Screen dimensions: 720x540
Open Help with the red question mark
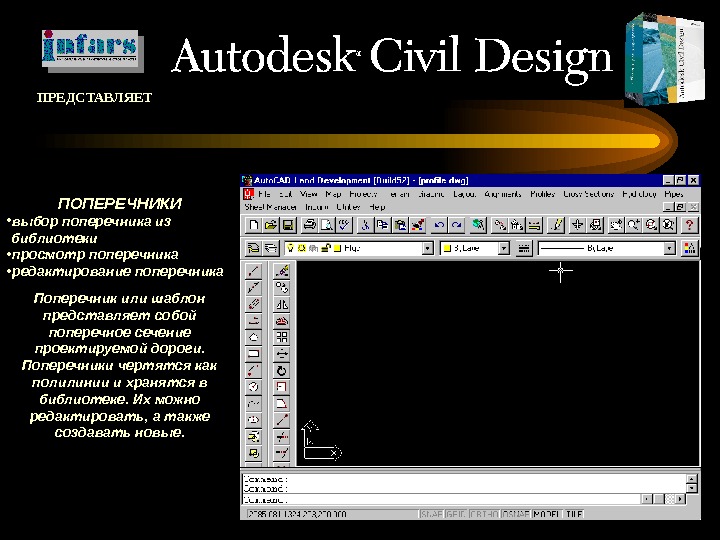690,225
